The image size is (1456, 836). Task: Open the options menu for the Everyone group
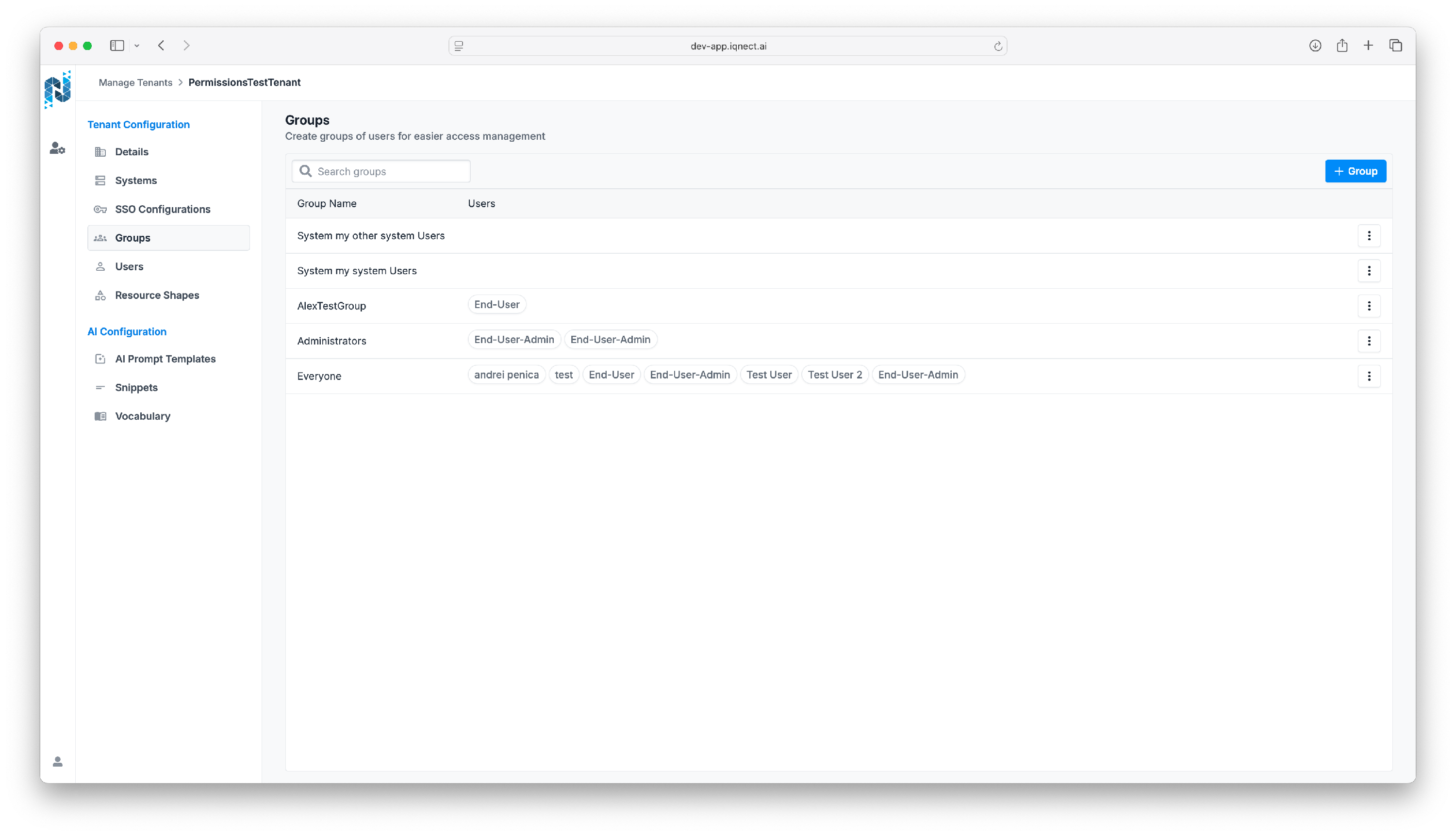(1369, 376)
